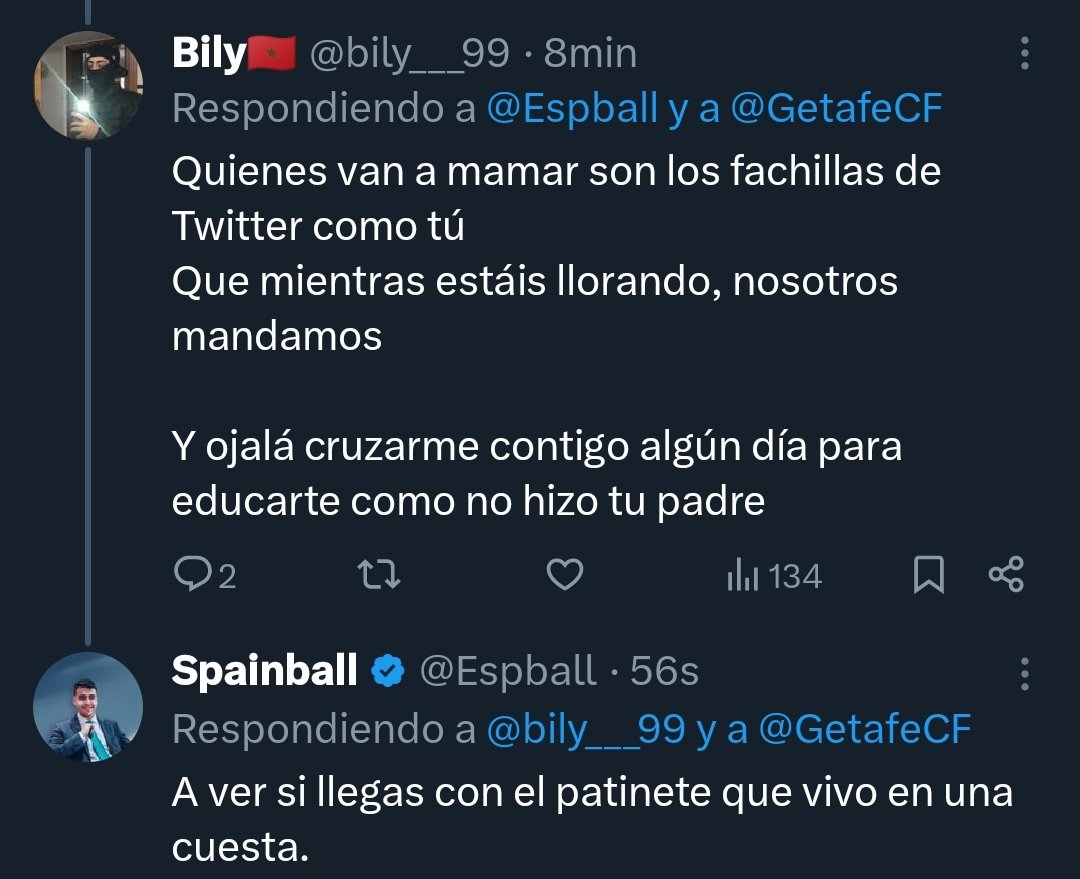Open more options on Bily's tweet
Image resolution: width=1080 pixels, height=879 pixels.
point(1024,54)
